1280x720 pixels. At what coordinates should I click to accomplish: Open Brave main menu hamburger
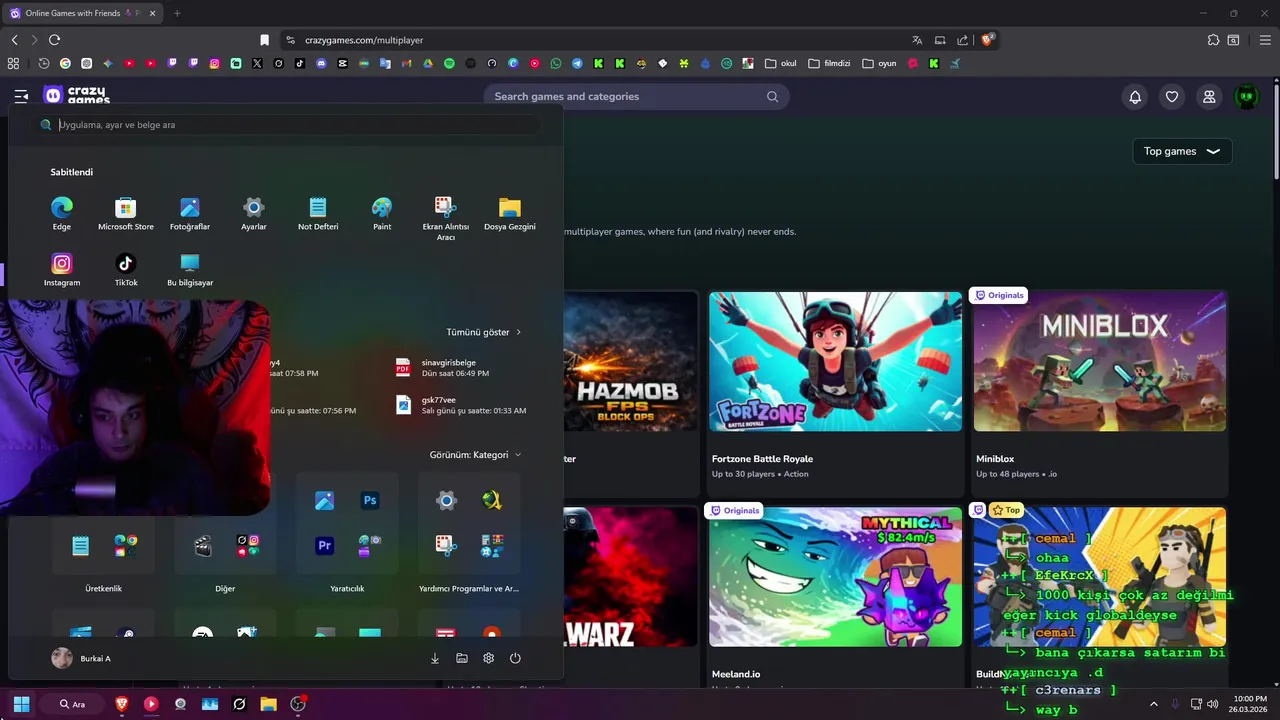click(x=1265, y=40)
